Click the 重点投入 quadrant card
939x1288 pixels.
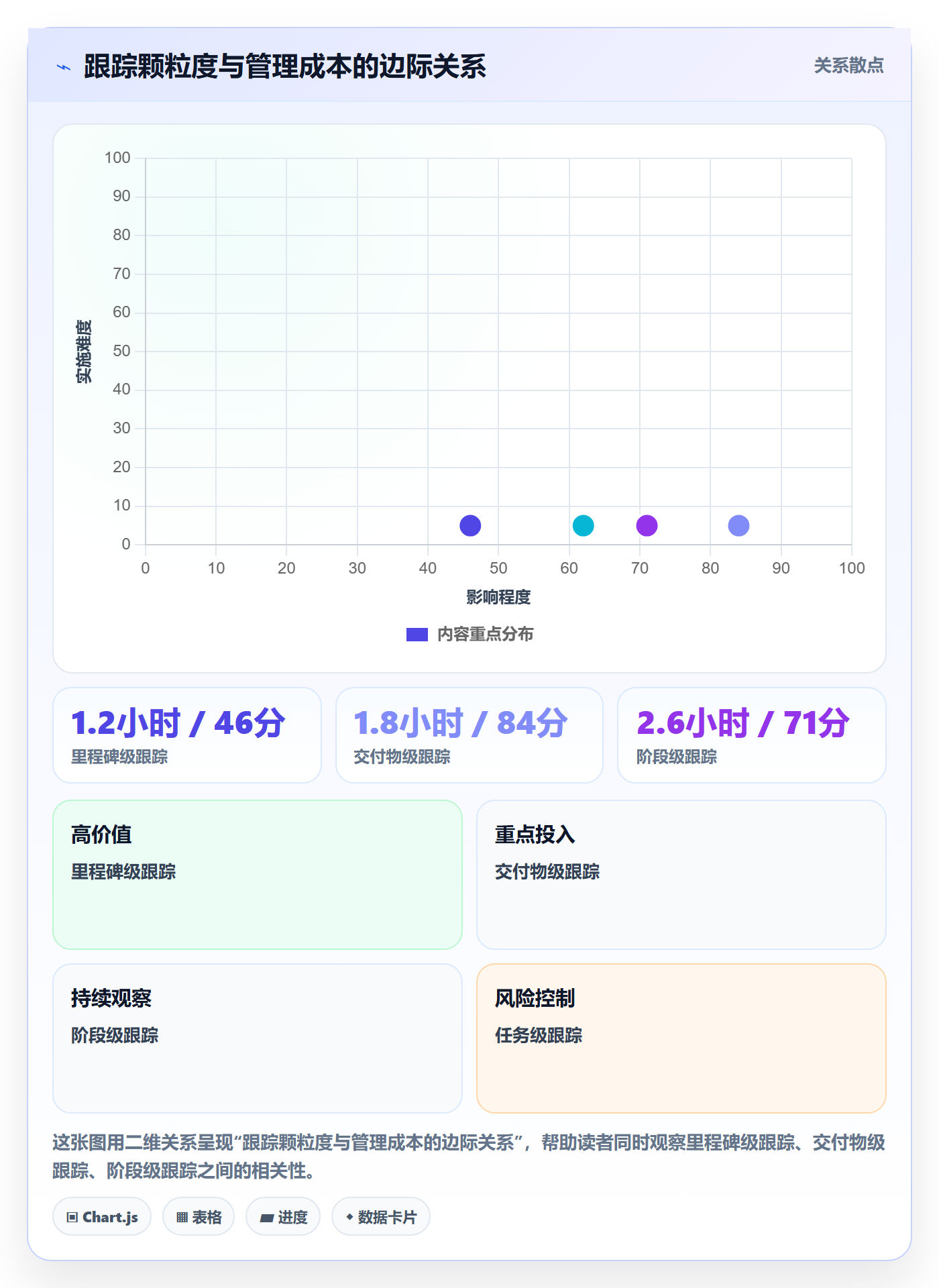[681, 875]
